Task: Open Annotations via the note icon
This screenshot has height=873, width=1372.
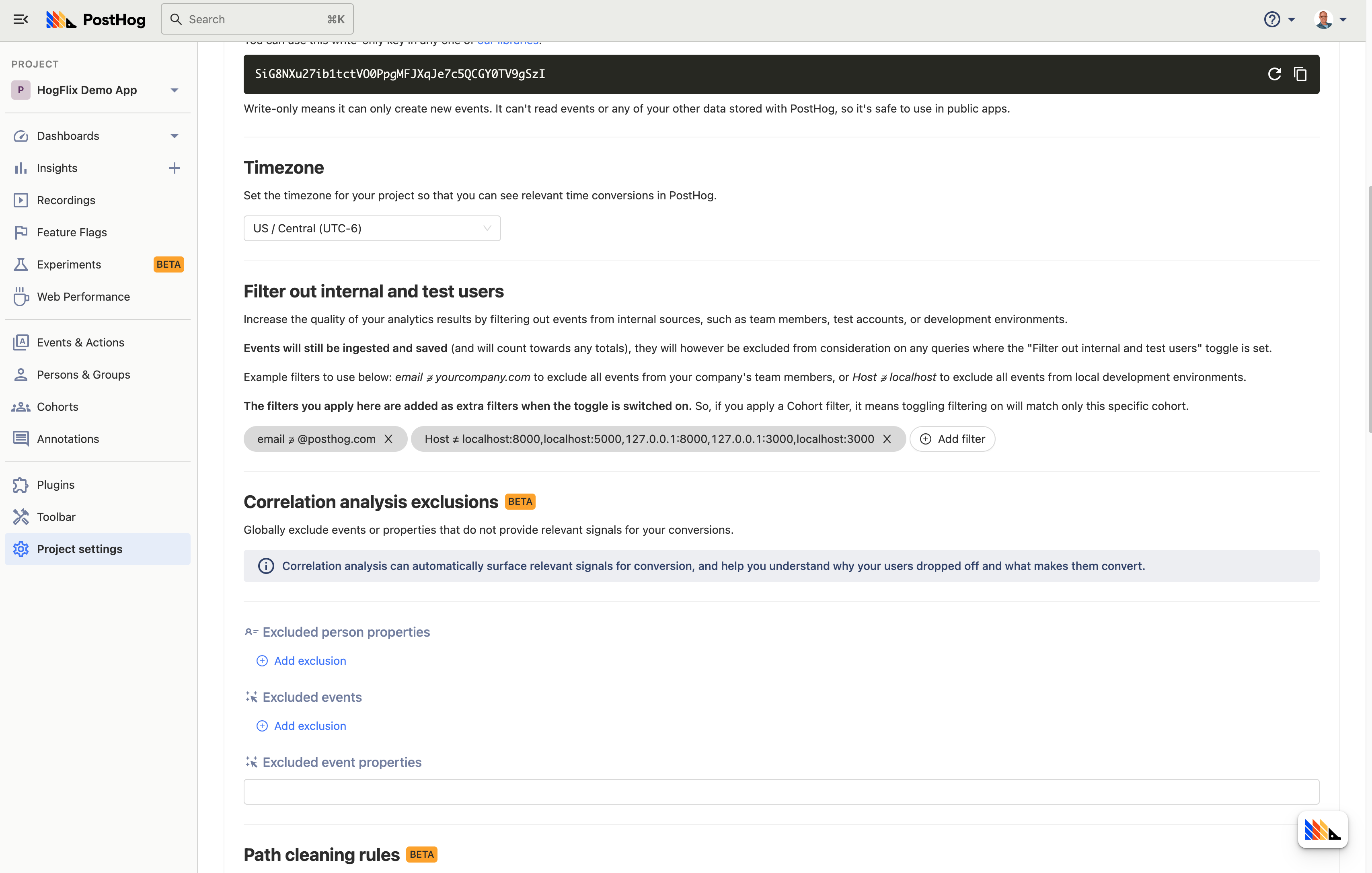Action: (21, 439)
